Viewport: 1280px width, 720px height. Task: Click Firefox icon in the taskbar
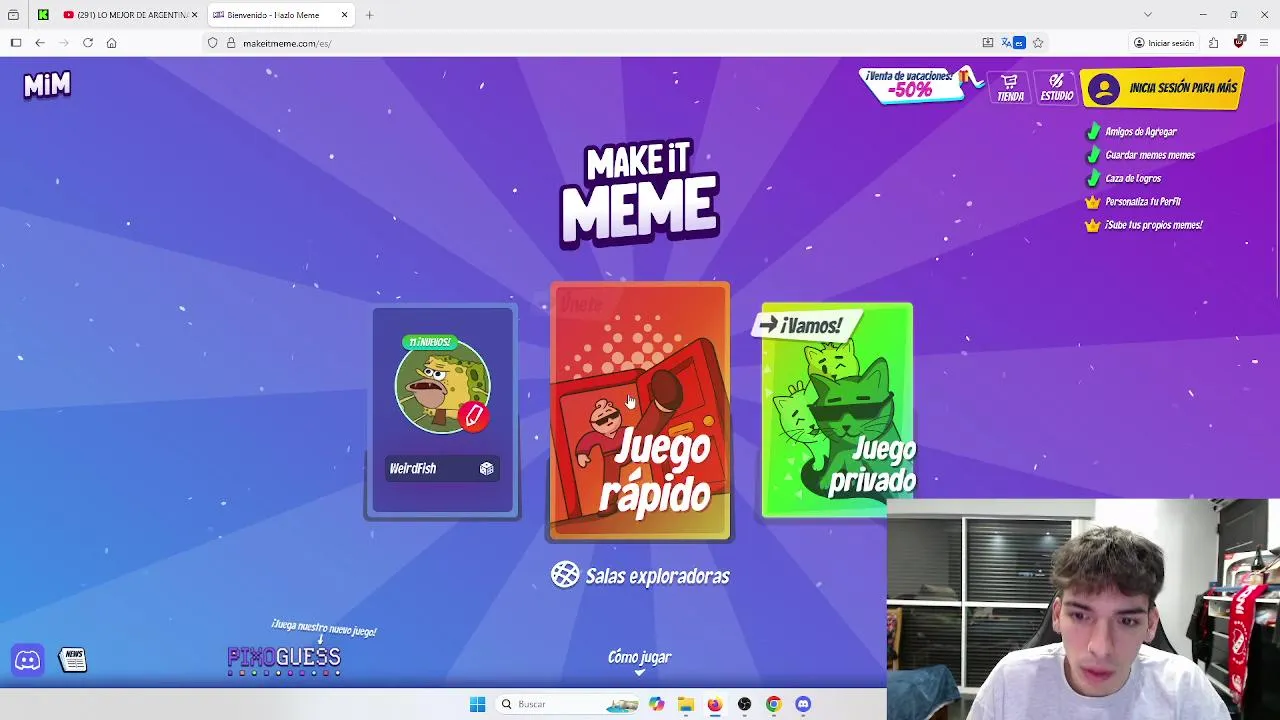click(714, 704)
